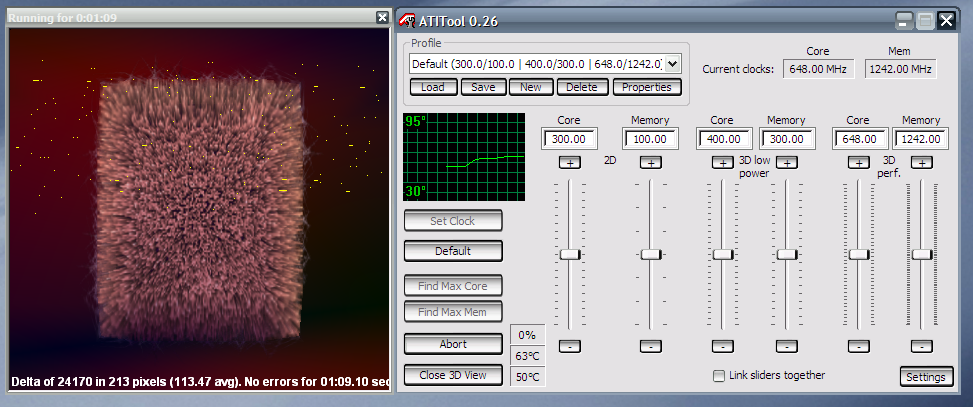Viewport: 973px width, 407px height.
Task: Click the Find Max Core button
Action: (452, 286)
